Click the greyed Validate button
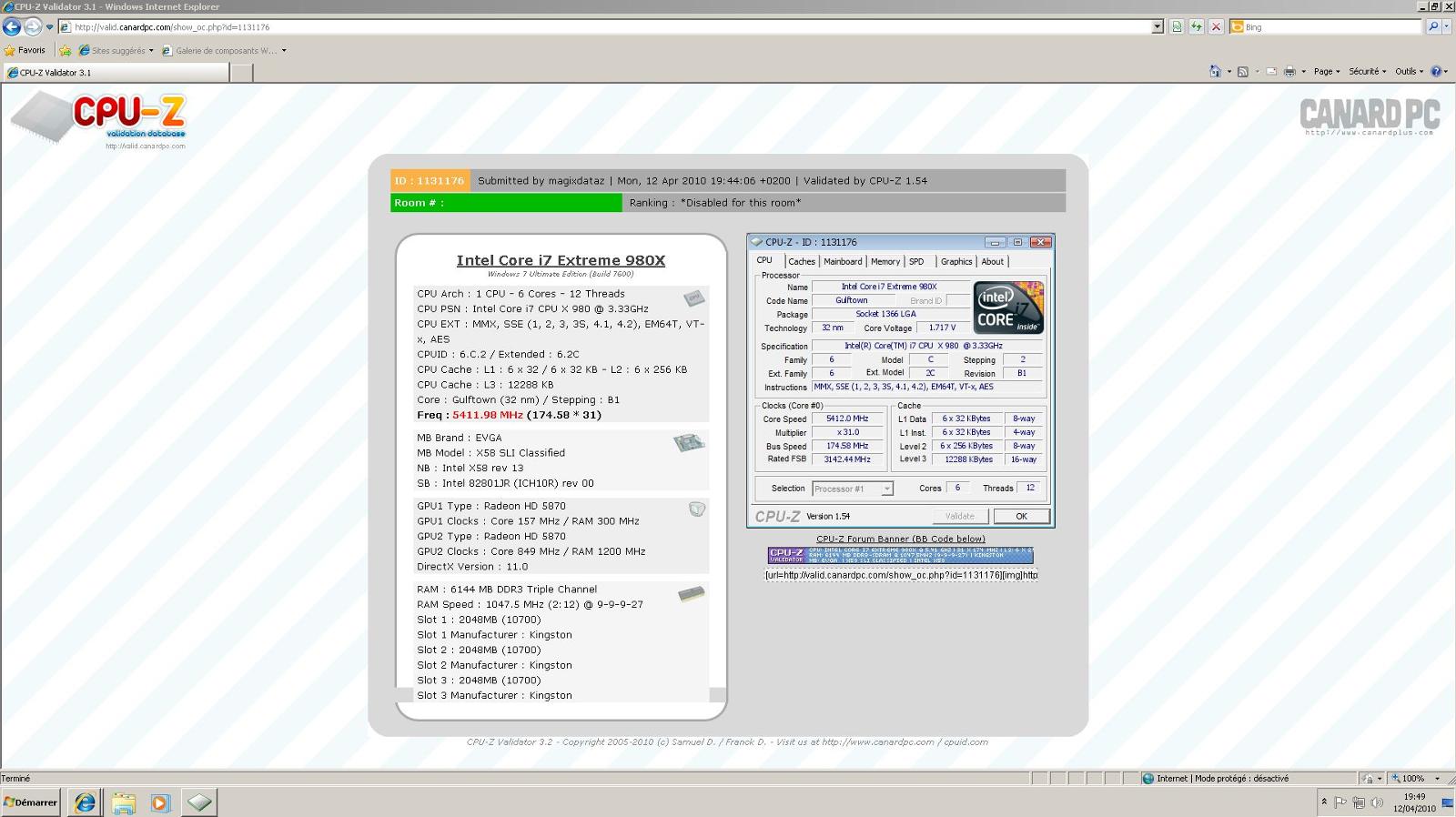This screenshot has width=1456, height=817. [x=960, y=516]
